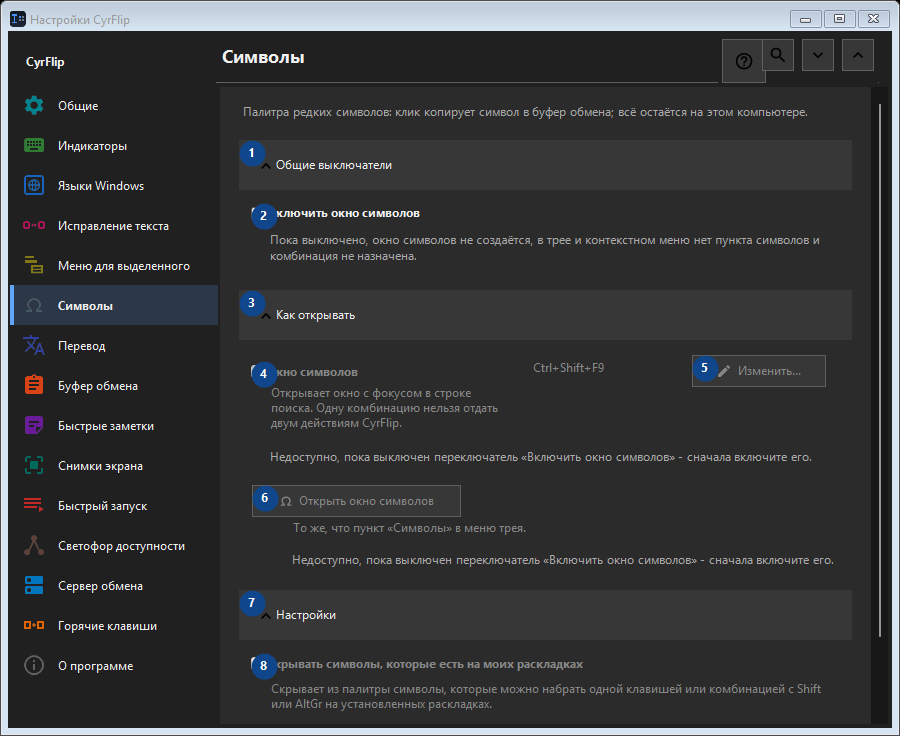Click the capture icon for Снимки экрана
The width and height of the screenshot is (900, 736).
[34, 466]
